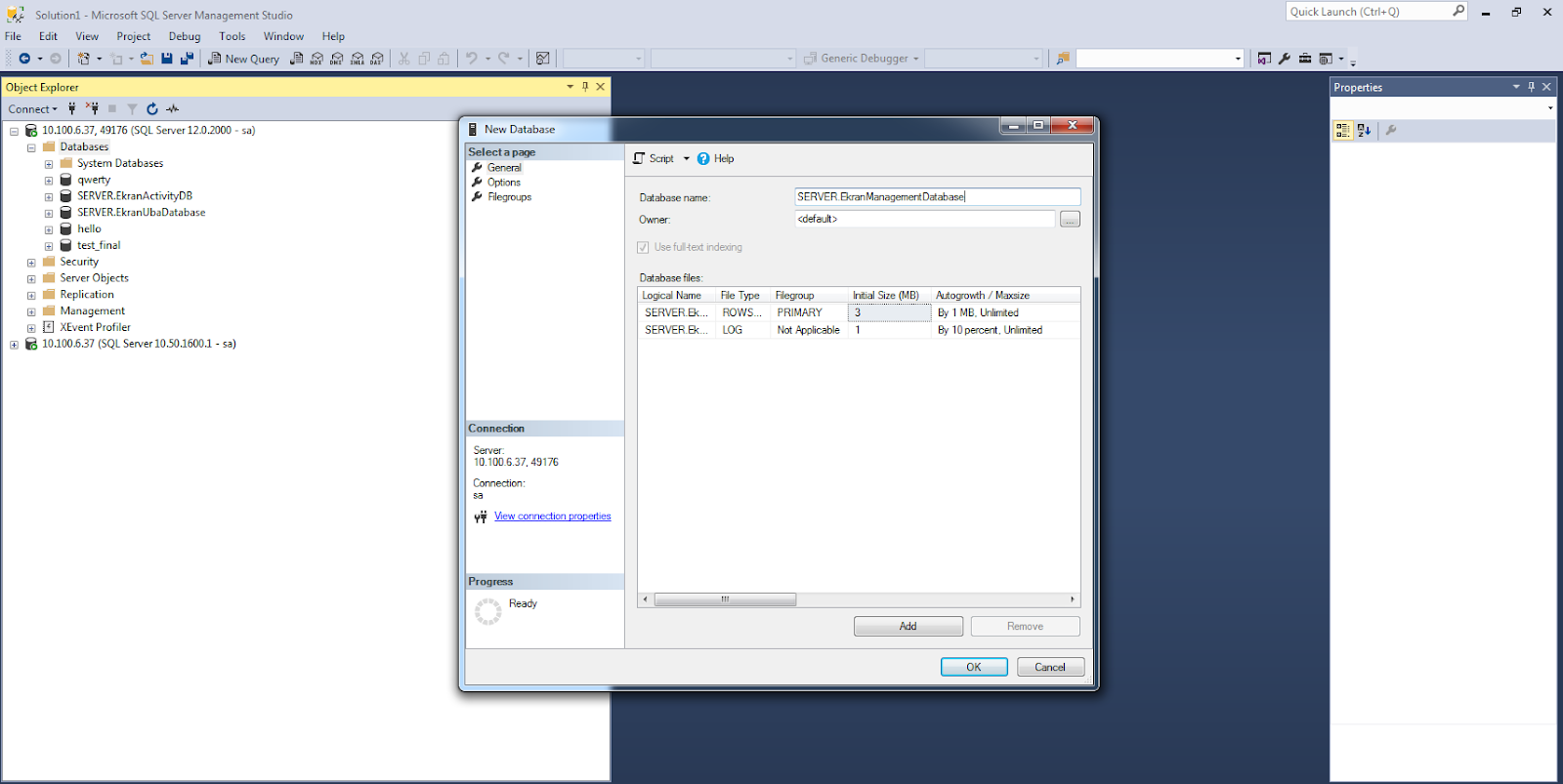Open a new XMLA query

tap(358, 59)
